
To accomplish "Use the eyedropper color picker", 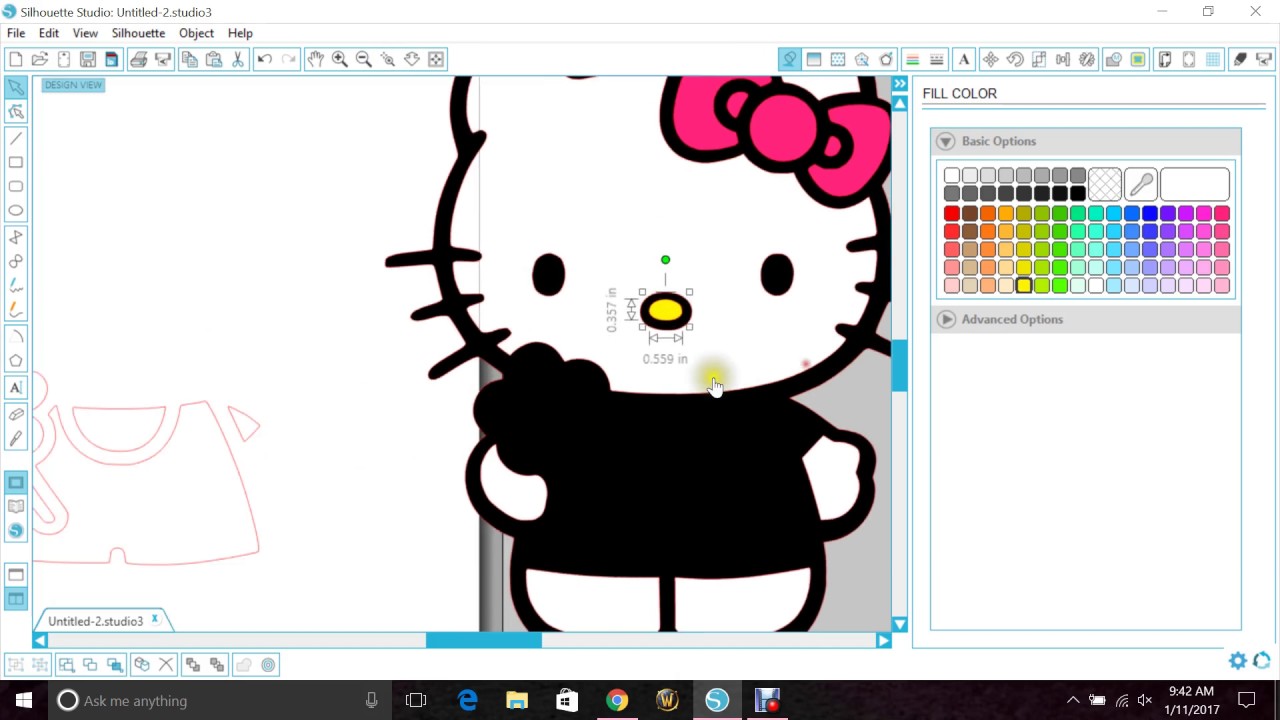I will point(1141,185).
